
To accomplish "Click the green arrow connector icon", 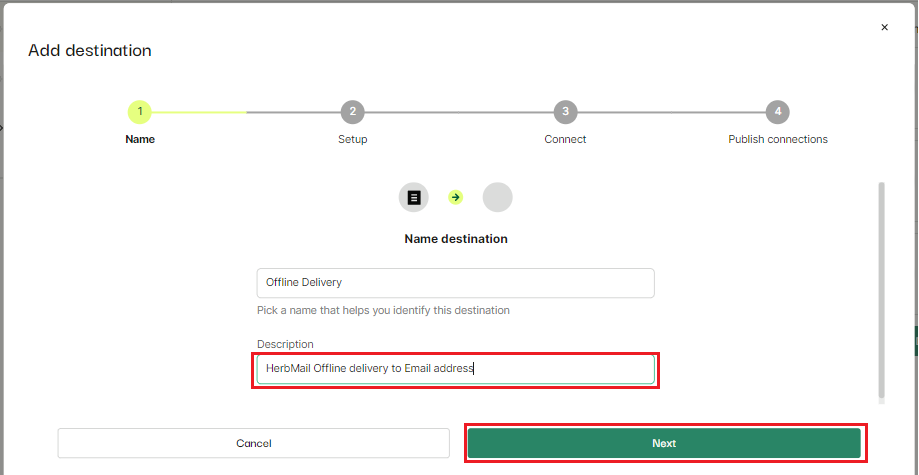I will coord(455,197).
